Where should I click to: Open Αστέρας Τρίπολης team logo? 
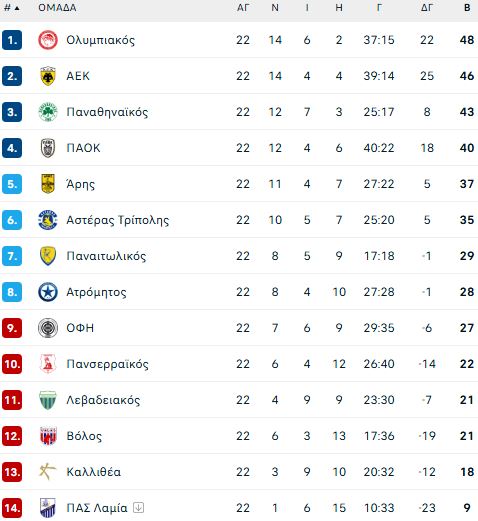pos(48,220)
